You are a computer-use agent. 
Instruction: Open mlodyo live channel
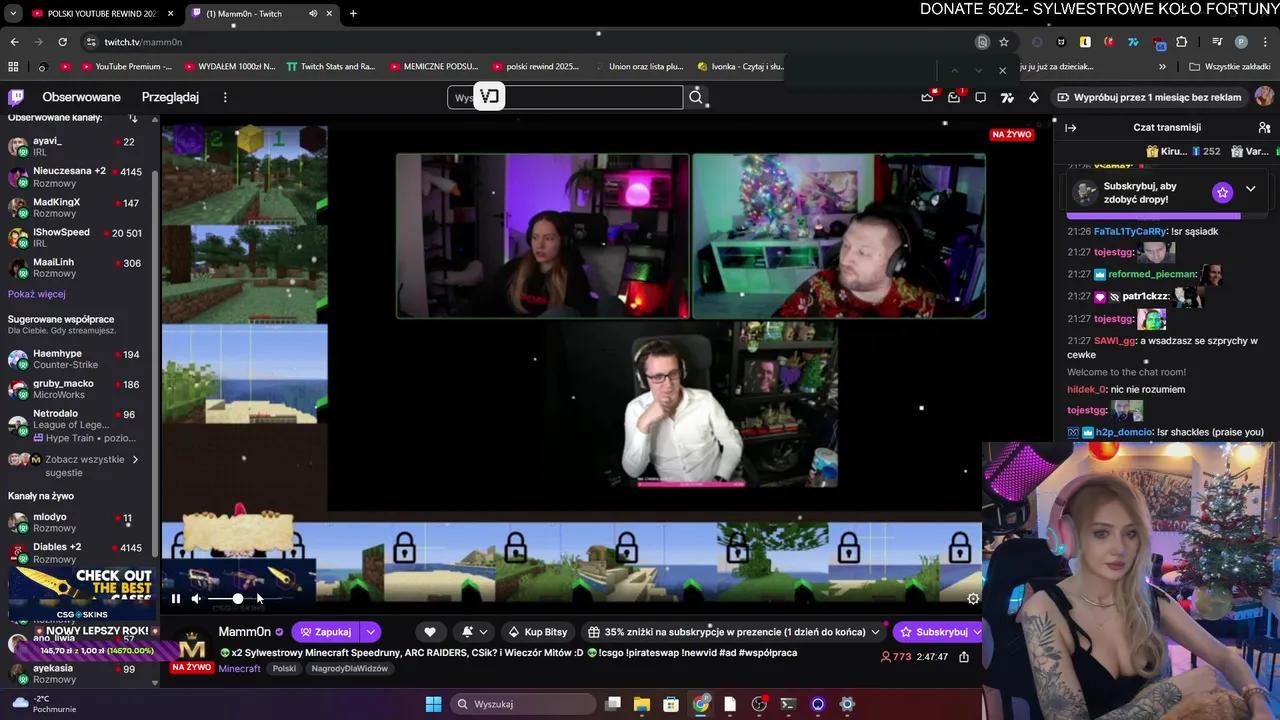78,522
